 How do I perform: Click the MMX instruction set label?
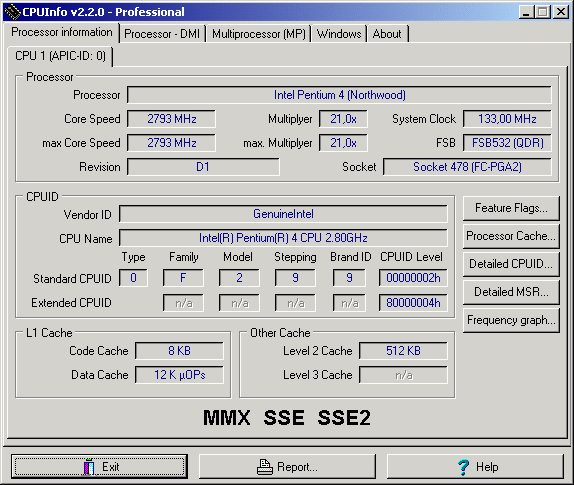[x=227, y=418]
